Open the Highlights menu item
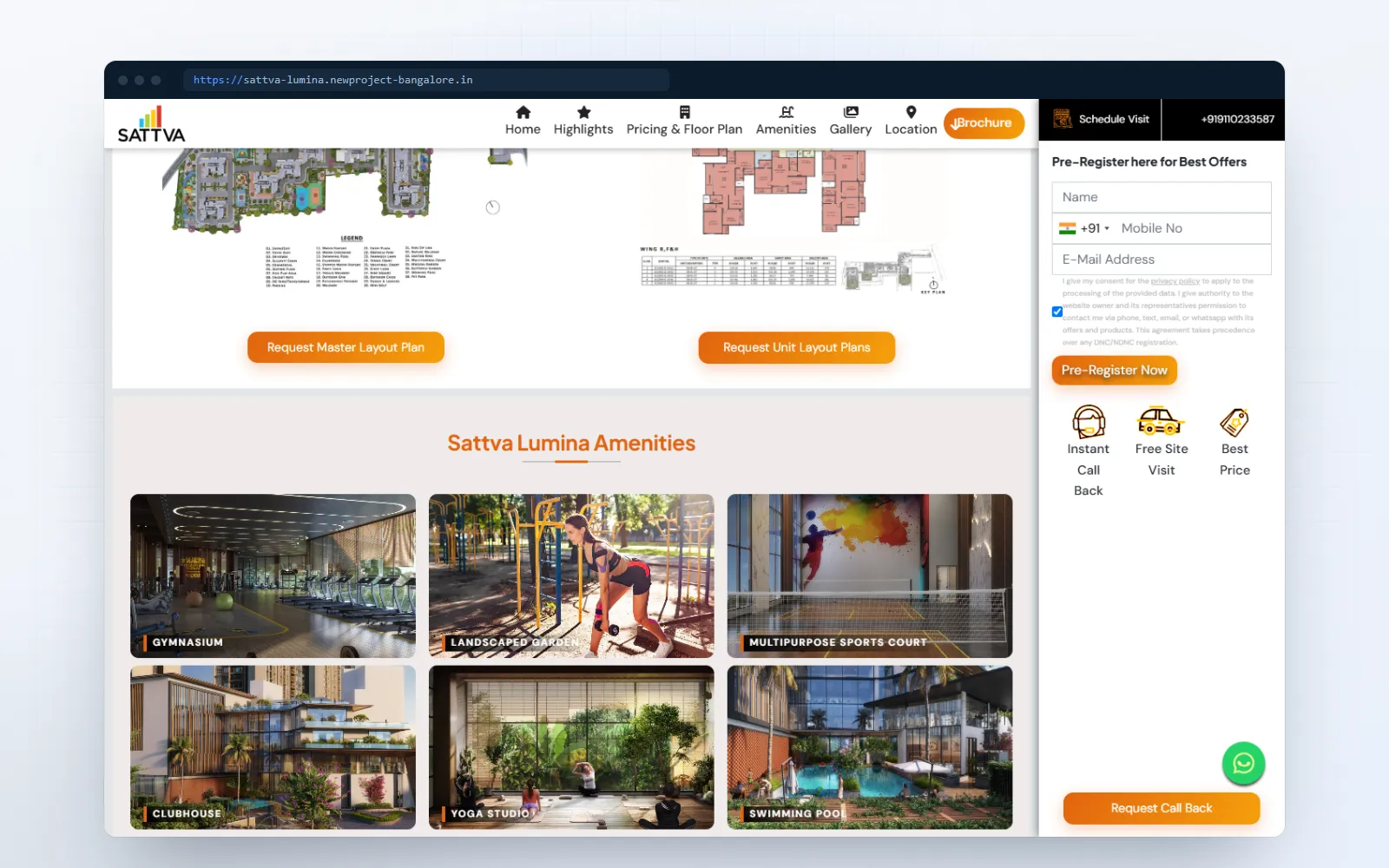This screenshot has height=868, width=1389. coord(583,122)
